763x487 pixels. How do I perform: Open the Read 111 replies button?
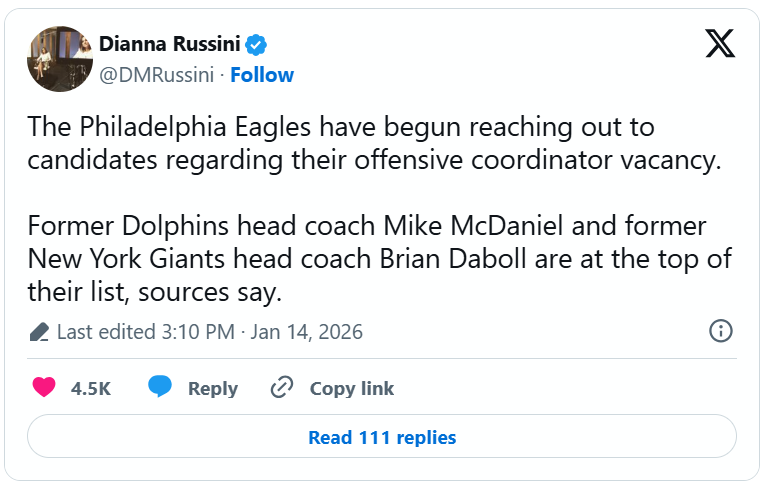pos(381,437)
